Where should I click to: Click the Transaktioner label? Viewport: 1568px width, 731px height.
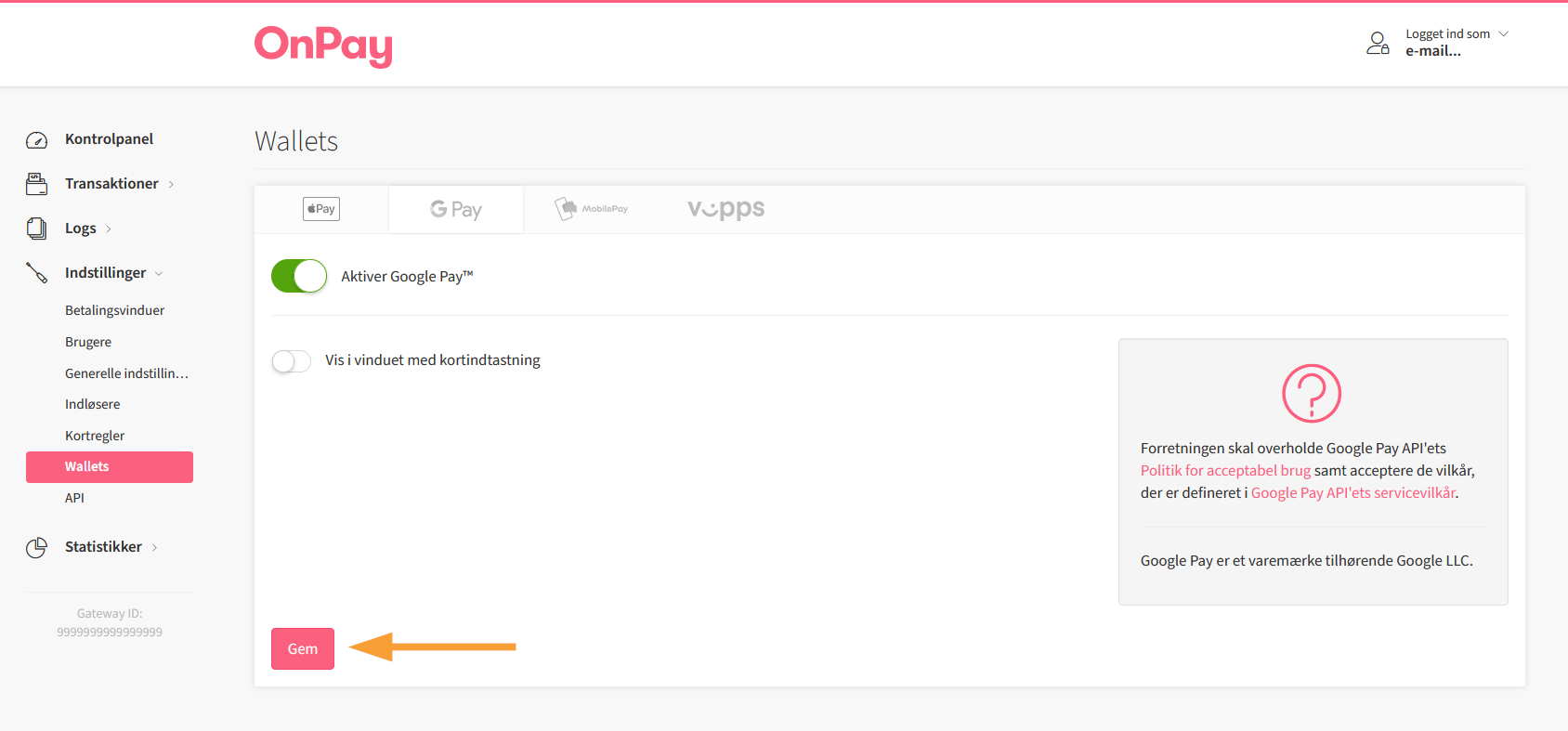[x=111, y=184]
